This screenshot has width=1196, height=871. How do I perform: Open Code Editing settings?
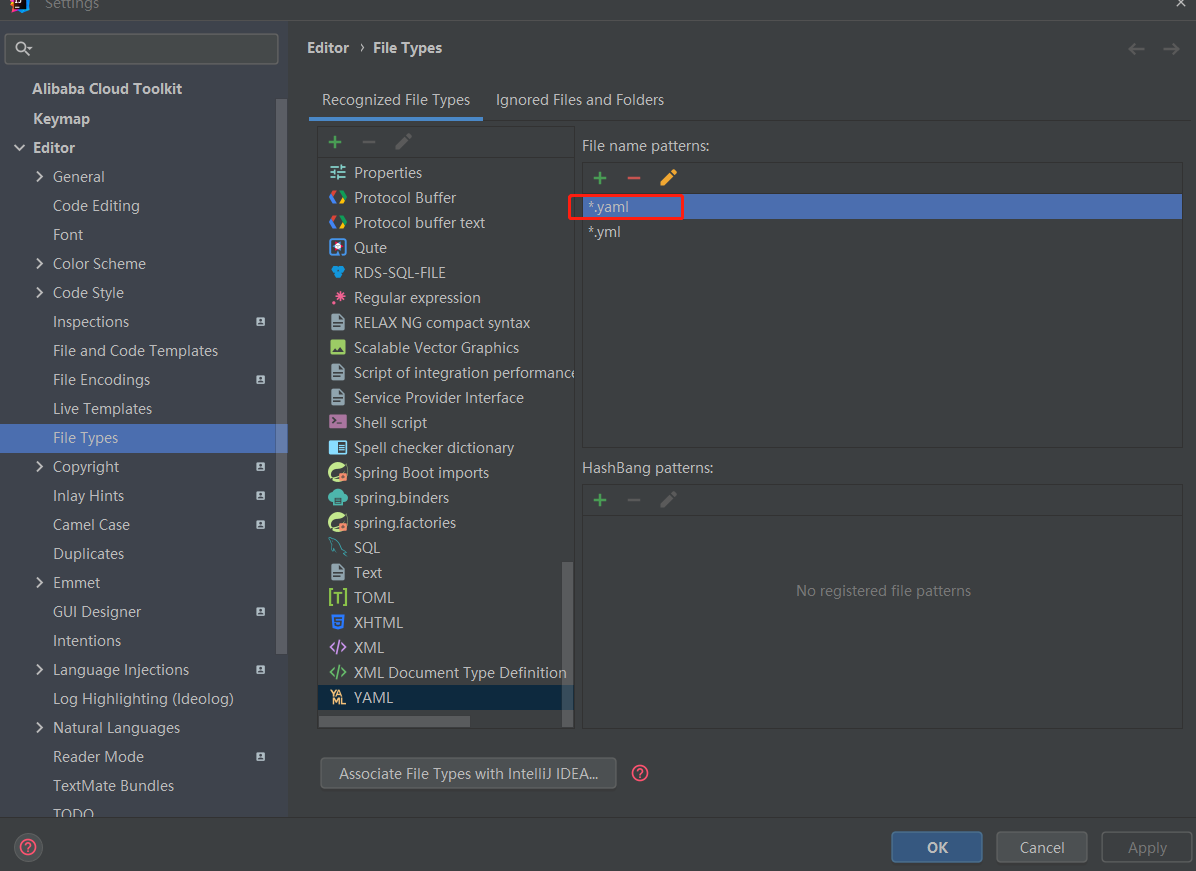96,206
